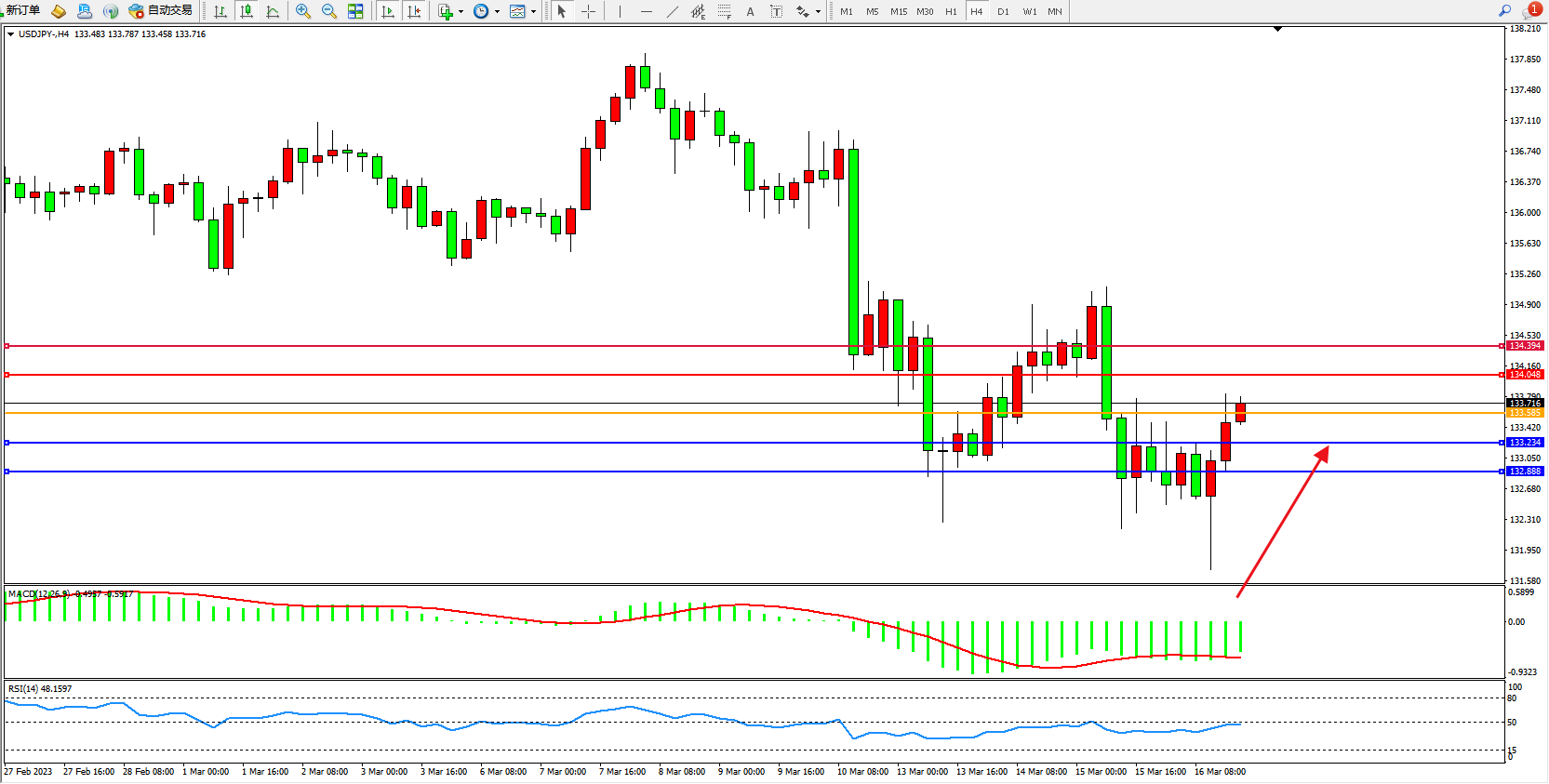
Task: Click the red arrow drawn on the chart
Action: click(x=1282, y=521)
